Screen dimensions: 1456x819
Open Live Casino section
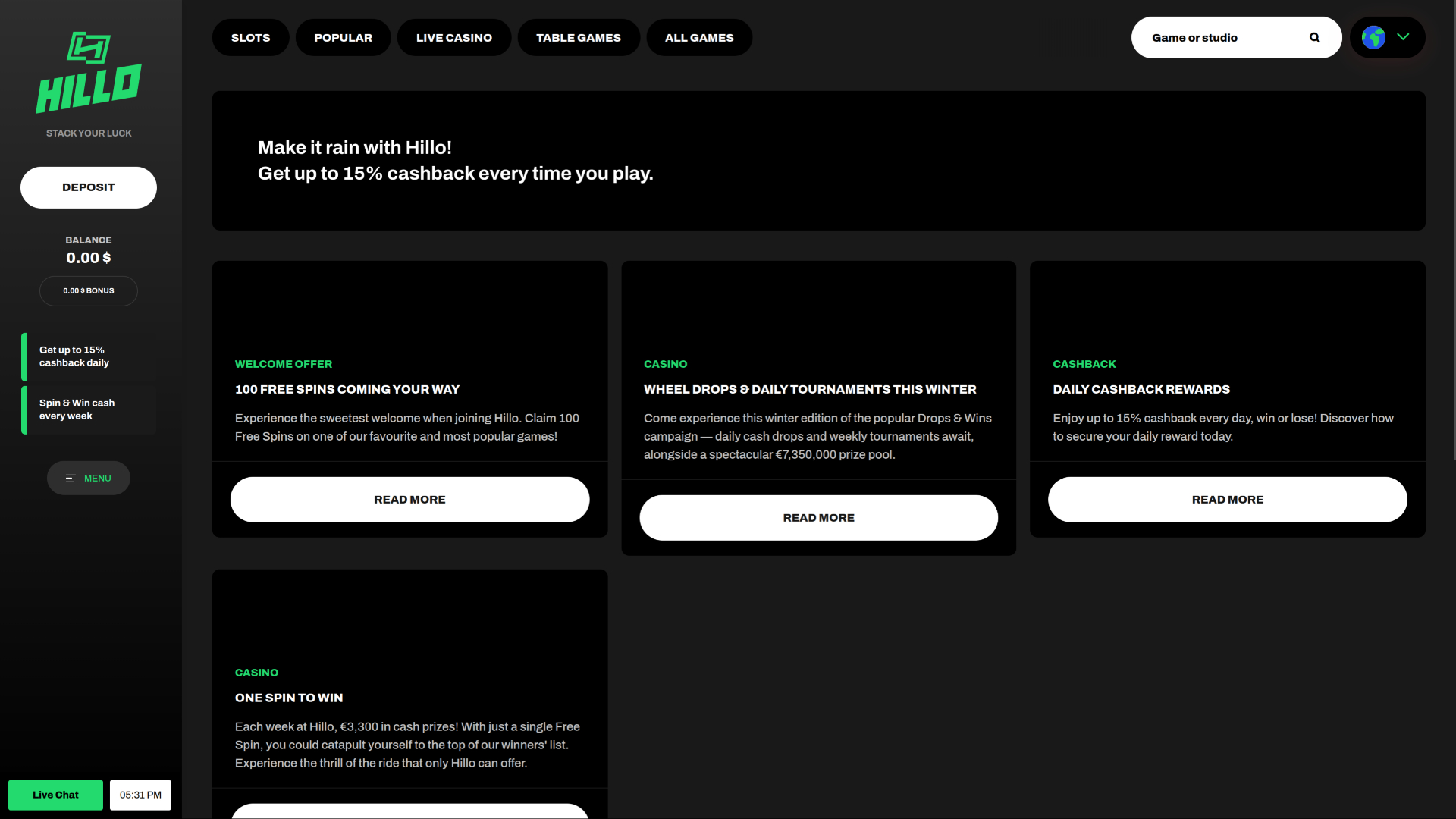pyautogui.click(x=453, y=38)
